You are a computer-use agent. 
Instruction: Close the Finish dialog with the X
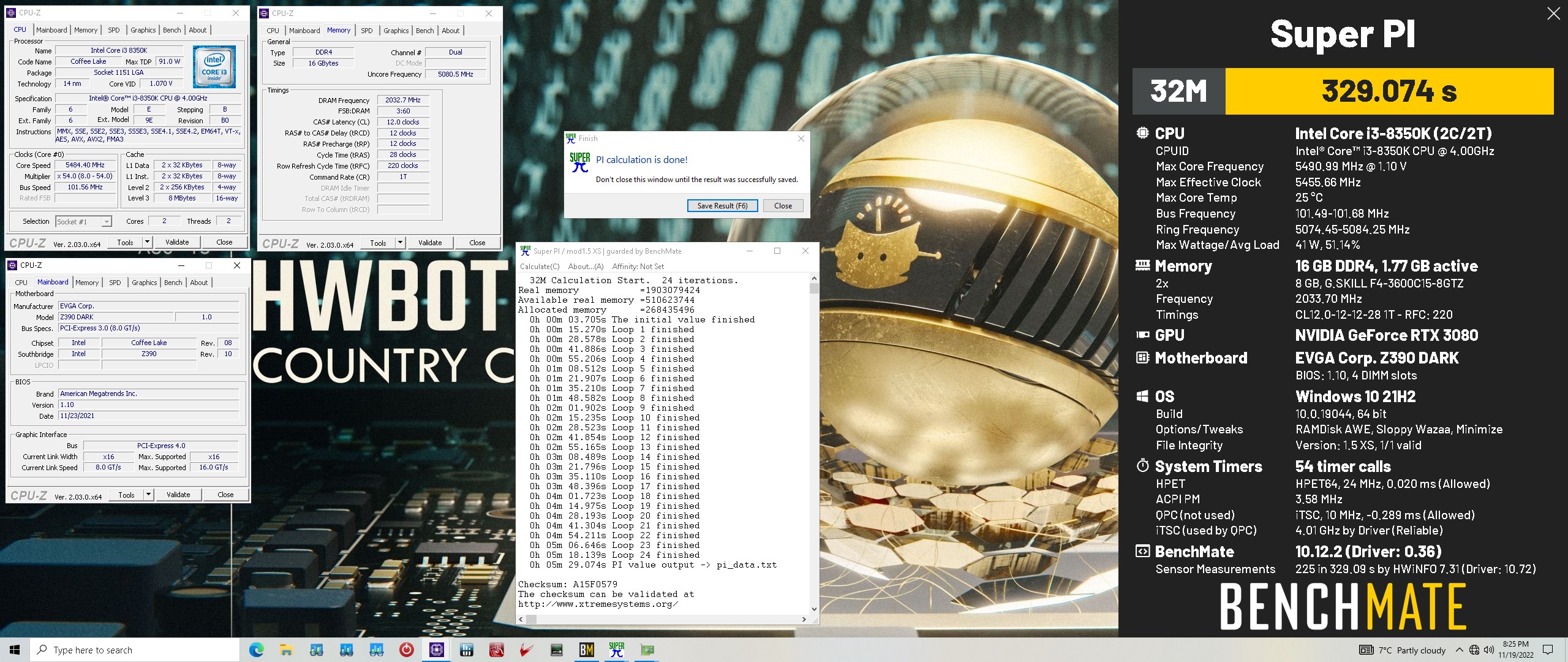pyautogui.click(x=801, y=139)
